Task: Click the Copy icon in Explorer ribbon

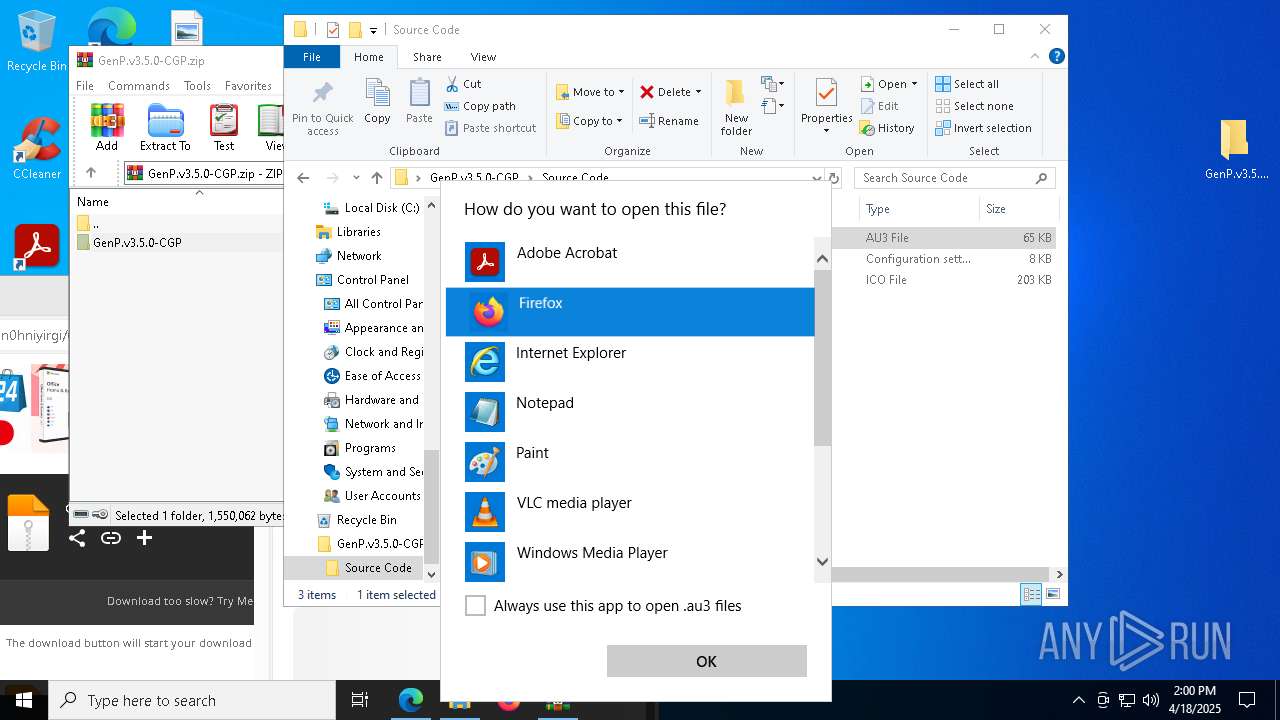Action: point(377,101)
